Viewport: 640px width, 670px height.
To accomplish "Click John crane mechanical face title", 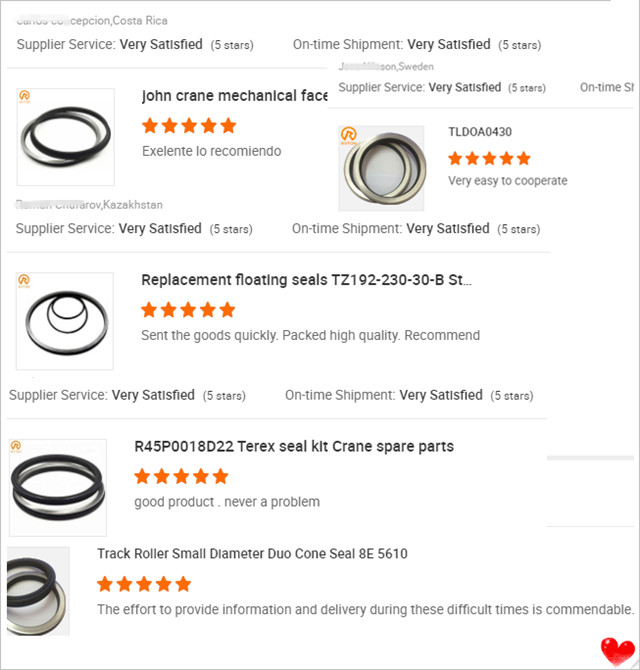I will click(x=234, y=96).
